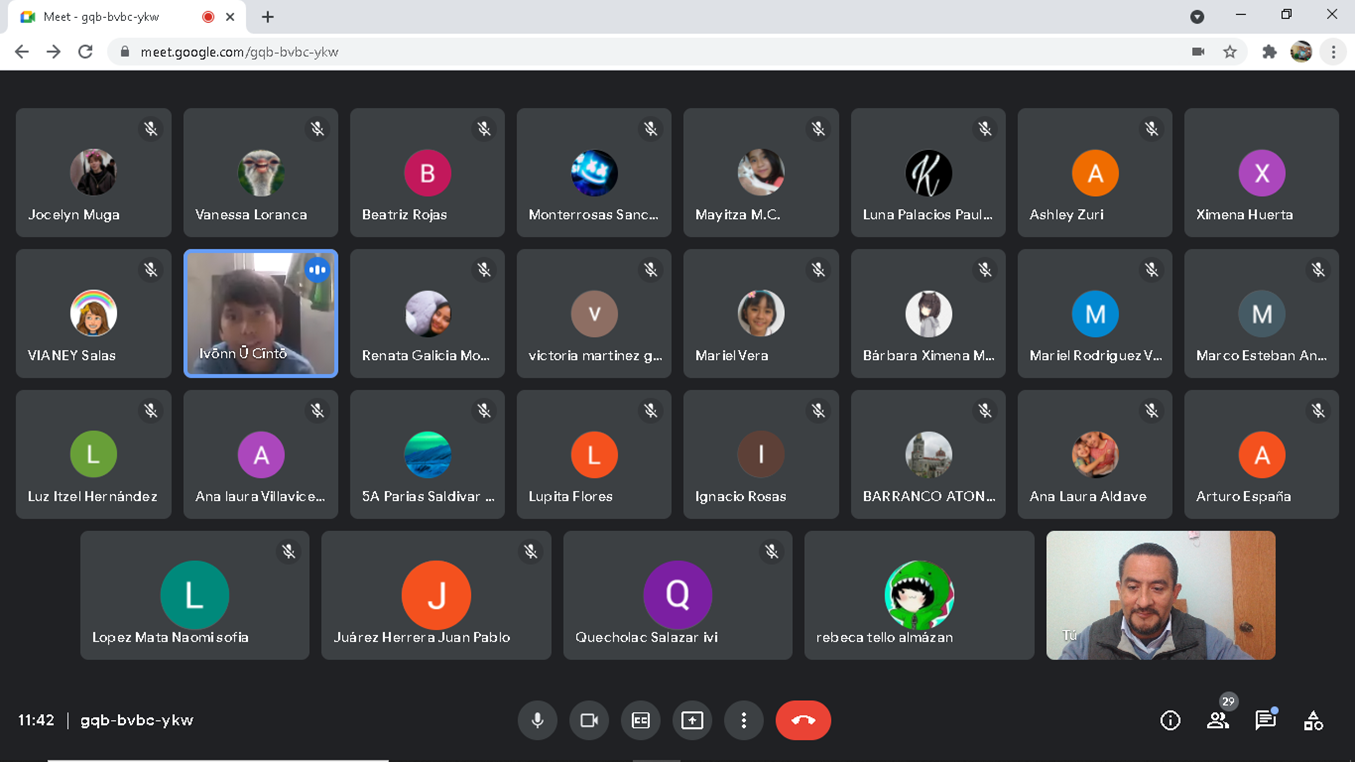This screenshot has width=1355, height=762.
Task: Click the 11:42 clock text
Action: point(36,720)
